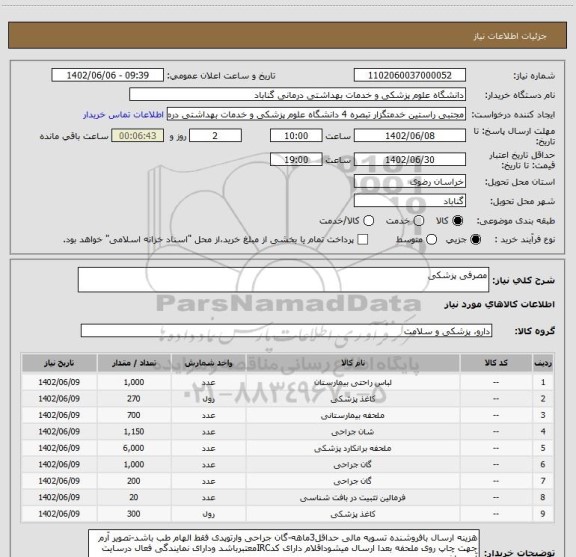Click unit رول in row 2
The height and width of the screenshot is (557, 576).
tap(208, 399)
